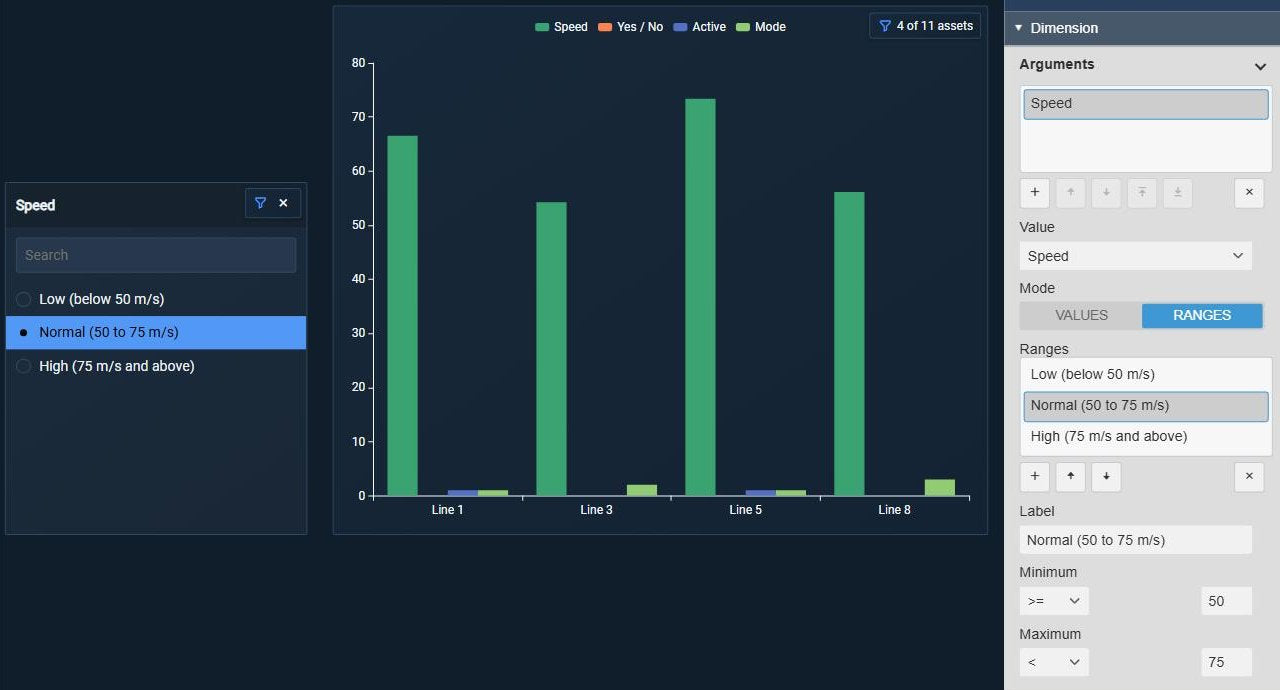Toggle the Mode series in the chart legend
1280x690 pixels.
pyautogui.click(x=761, y=27)
